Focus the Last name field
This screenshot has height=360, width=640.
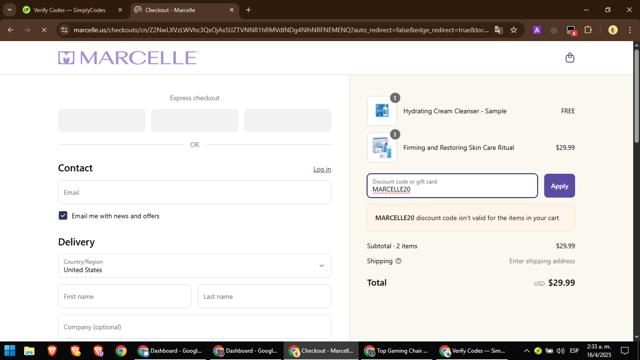(264, 296)
